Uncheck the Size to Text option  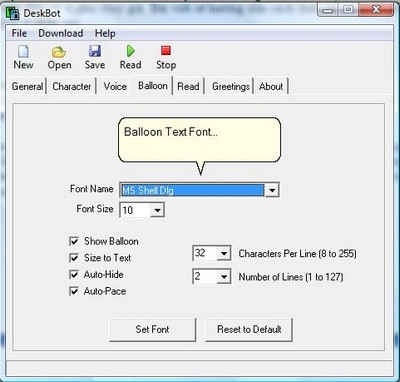(x=74, y=258)
